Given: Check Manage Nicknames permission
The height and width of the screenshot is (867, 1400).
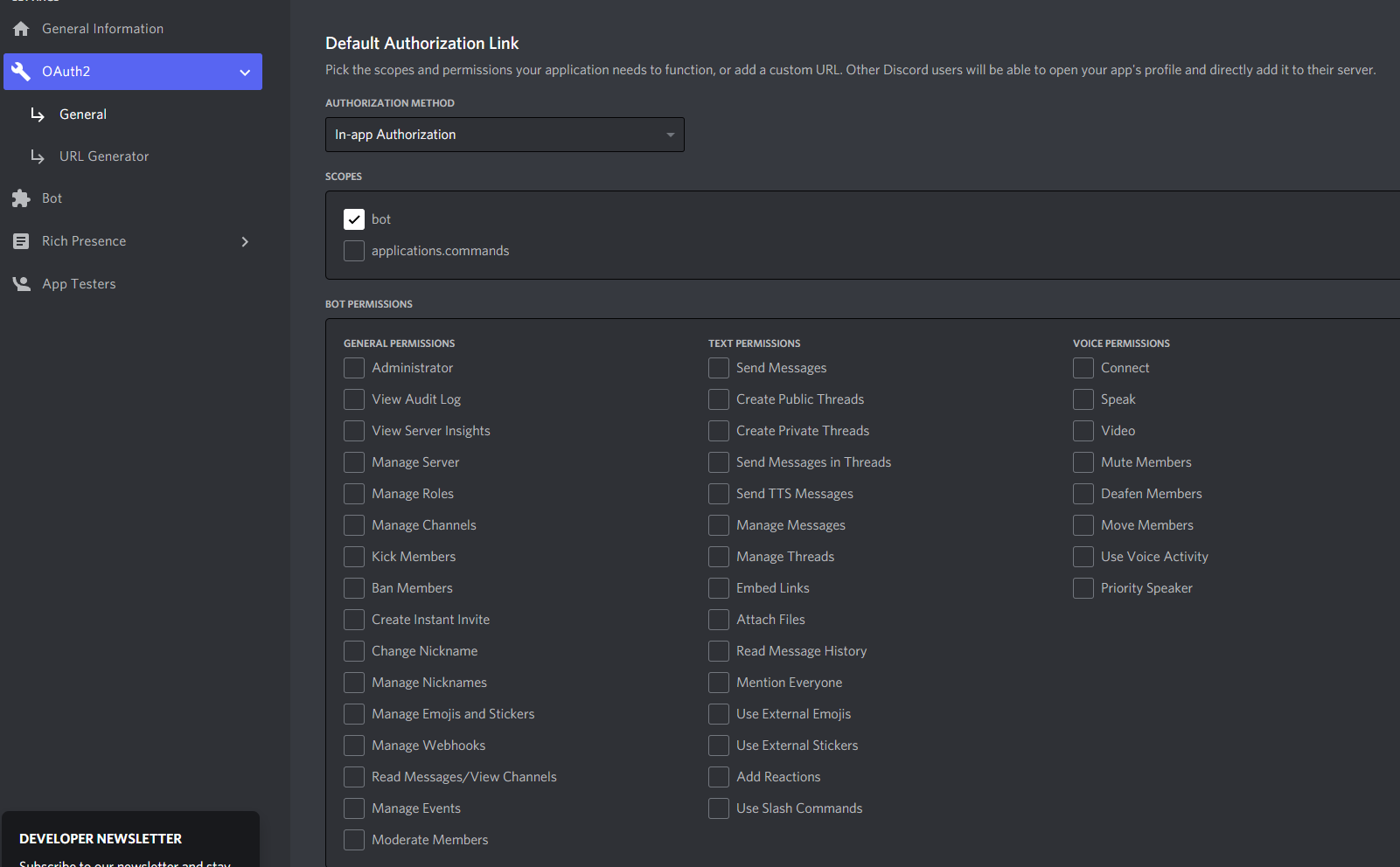Looking at the screenshot, I should pos(354,683).
